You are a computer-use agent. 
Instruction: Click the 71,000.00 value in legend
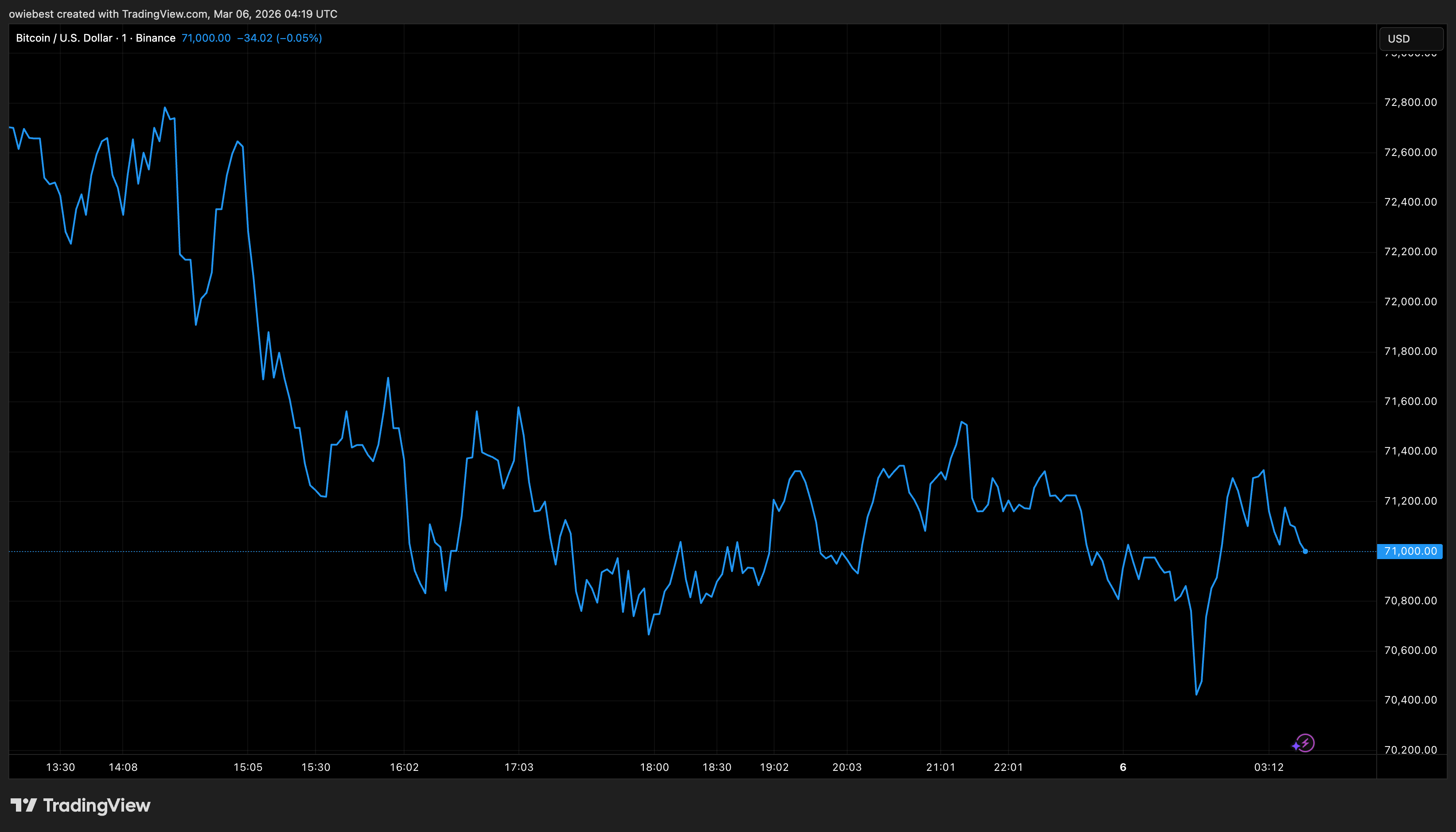[206, 38]
